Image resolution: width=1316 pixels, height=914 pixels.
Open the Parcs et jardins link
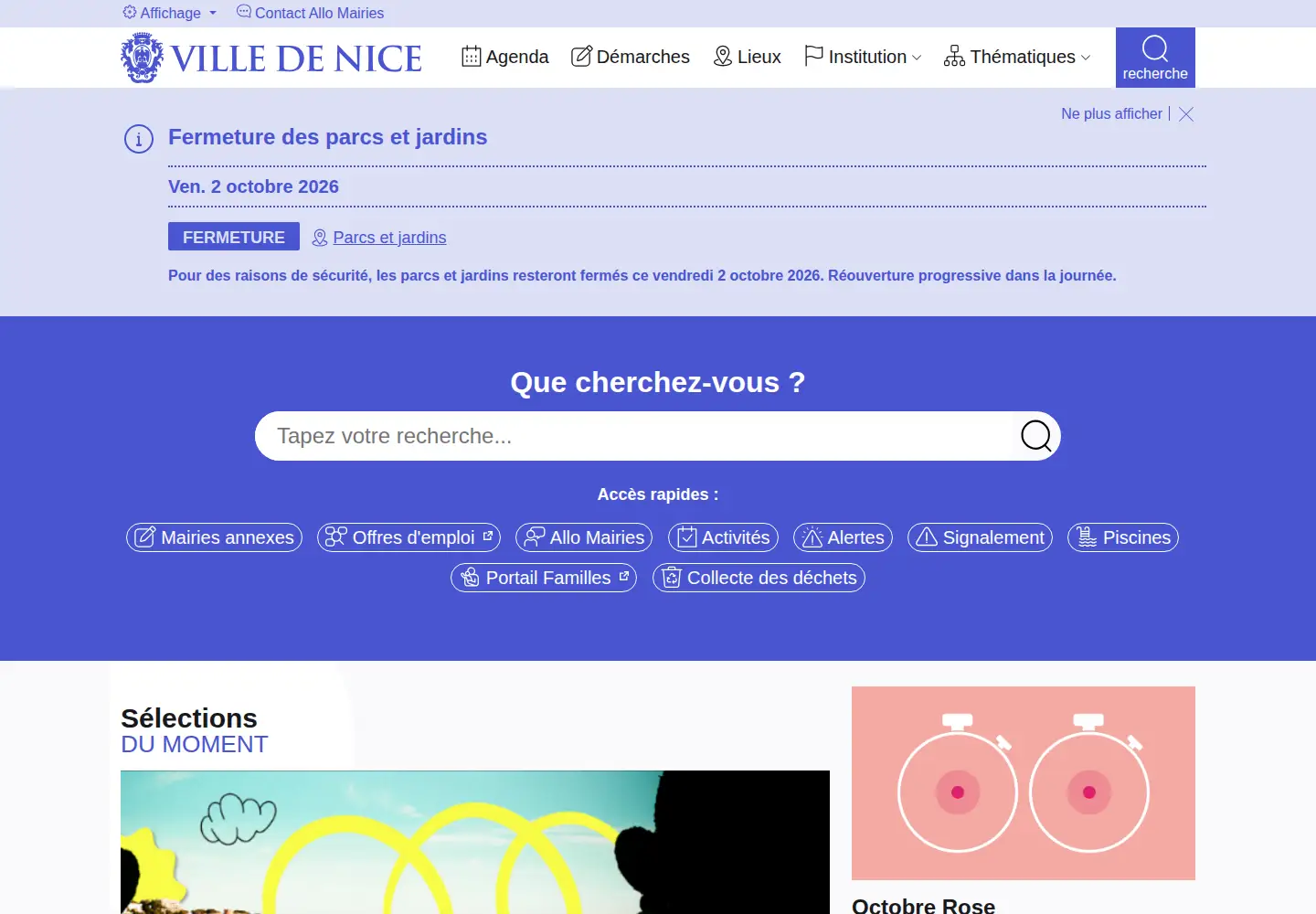pos(389,238)
